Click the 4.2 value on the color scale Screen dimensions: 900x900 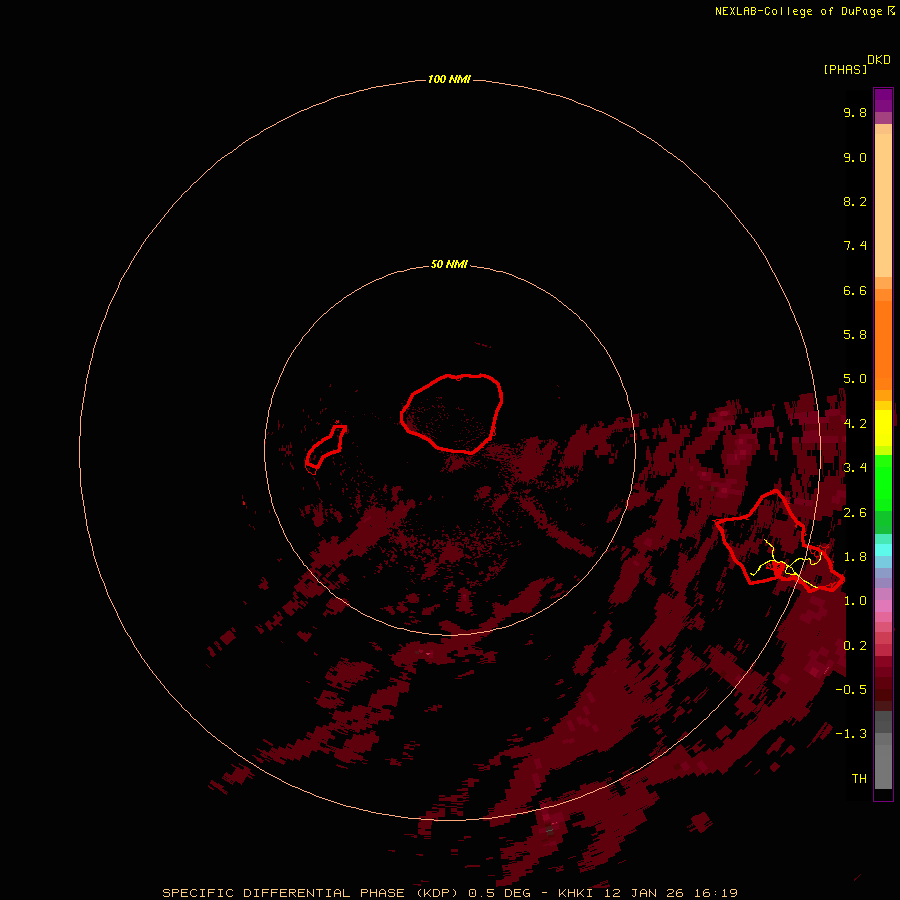pyautogui.click(x=855, y=424)
